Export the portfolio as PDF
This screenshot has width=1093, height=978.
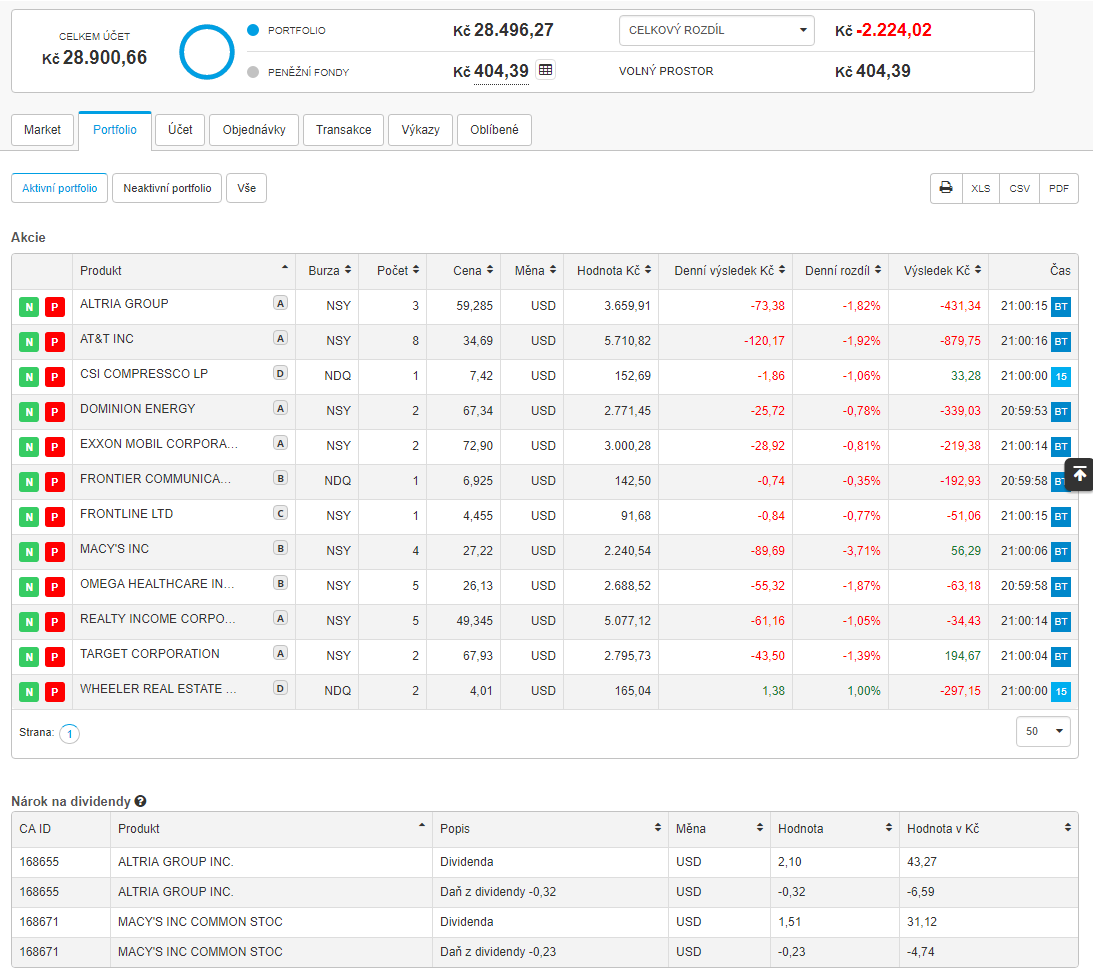tap(1059, 188)
